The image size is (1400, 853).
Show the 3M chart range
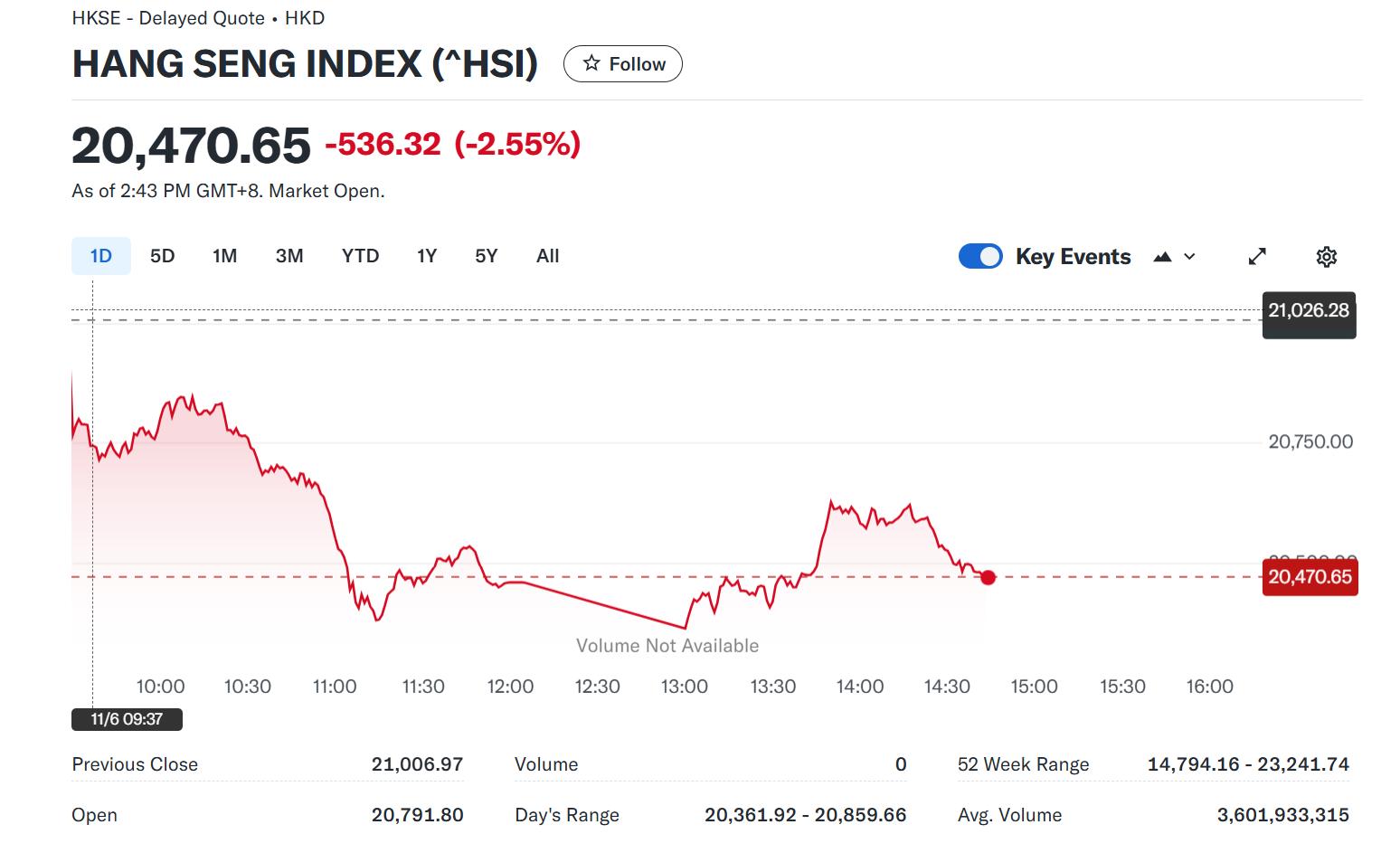pyautogui.click(x=289, y=256)
